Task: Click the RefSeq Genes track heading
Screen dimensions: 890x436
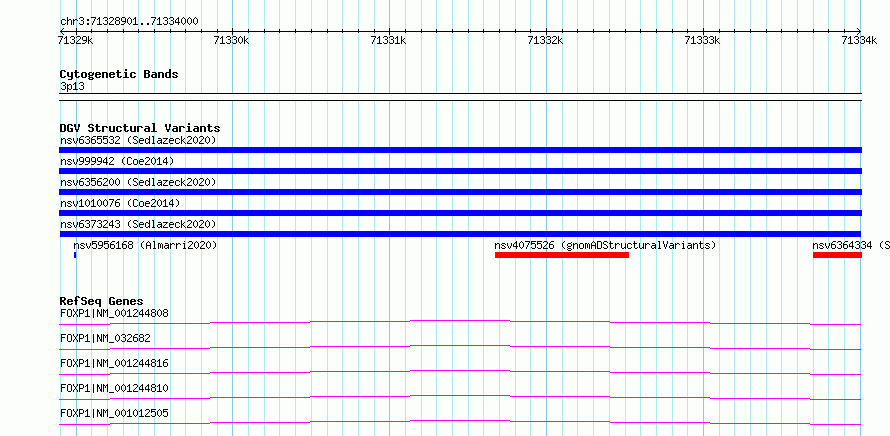Action: click(x=102, y=301)
